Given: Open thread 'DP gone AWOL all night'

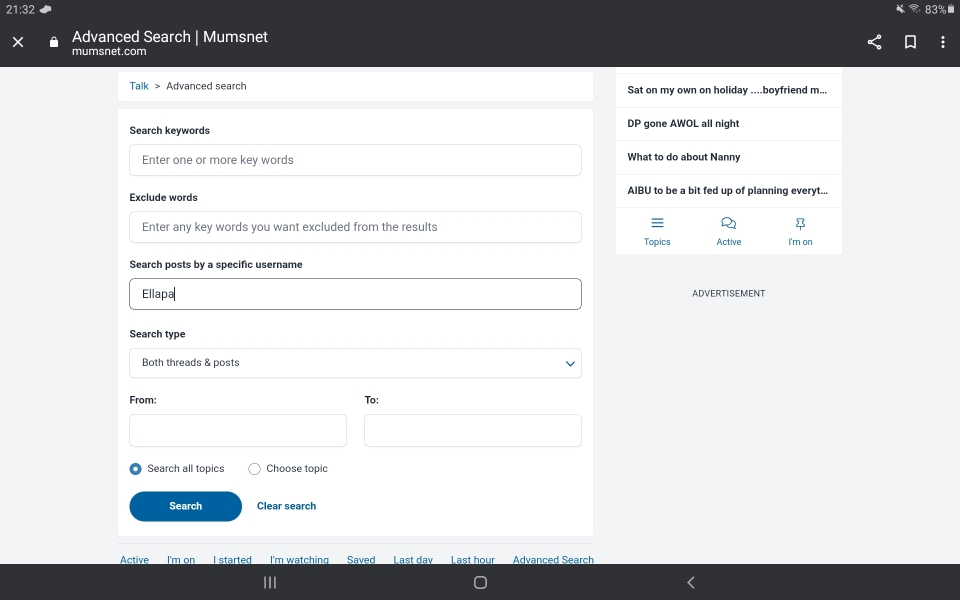Looking at the screenshot, I should coord(683,123).
